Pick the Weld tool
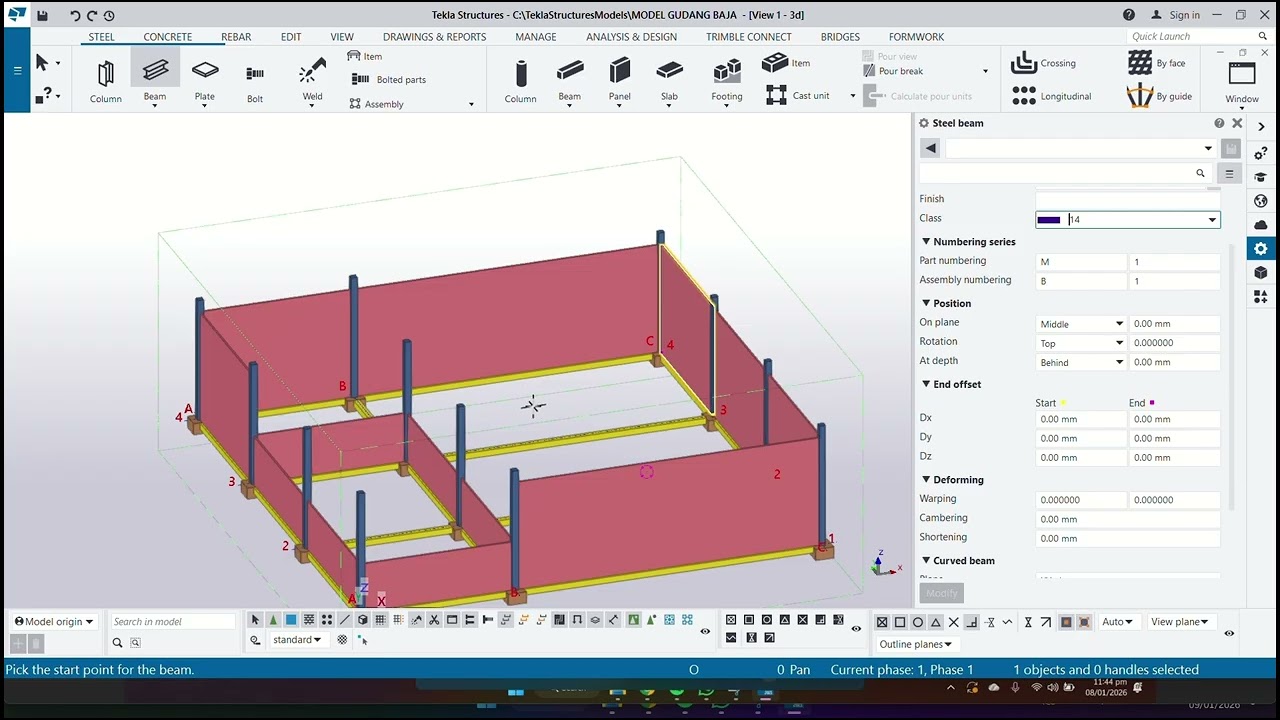Screen dimensions: 1280x720 312,80
